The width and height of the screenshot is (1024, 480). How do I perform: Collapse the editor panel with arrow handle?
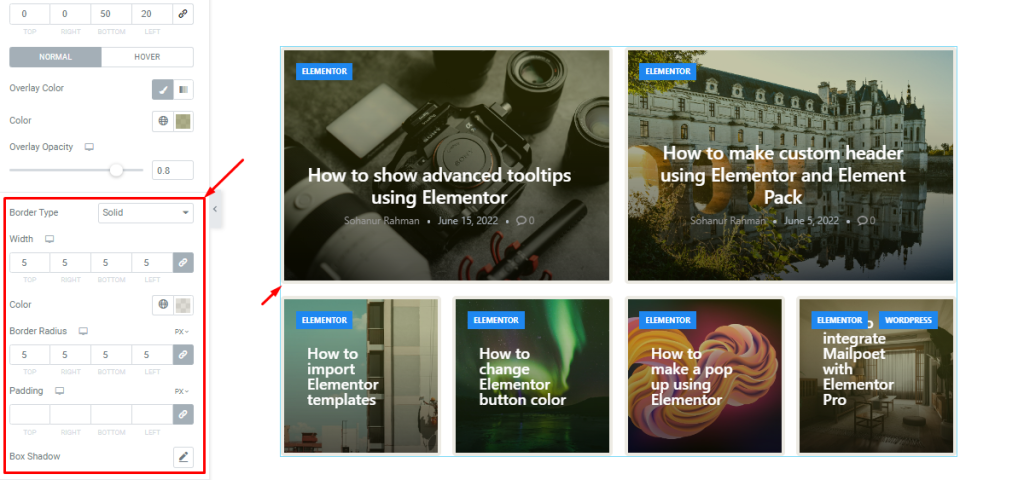point(215,209)
